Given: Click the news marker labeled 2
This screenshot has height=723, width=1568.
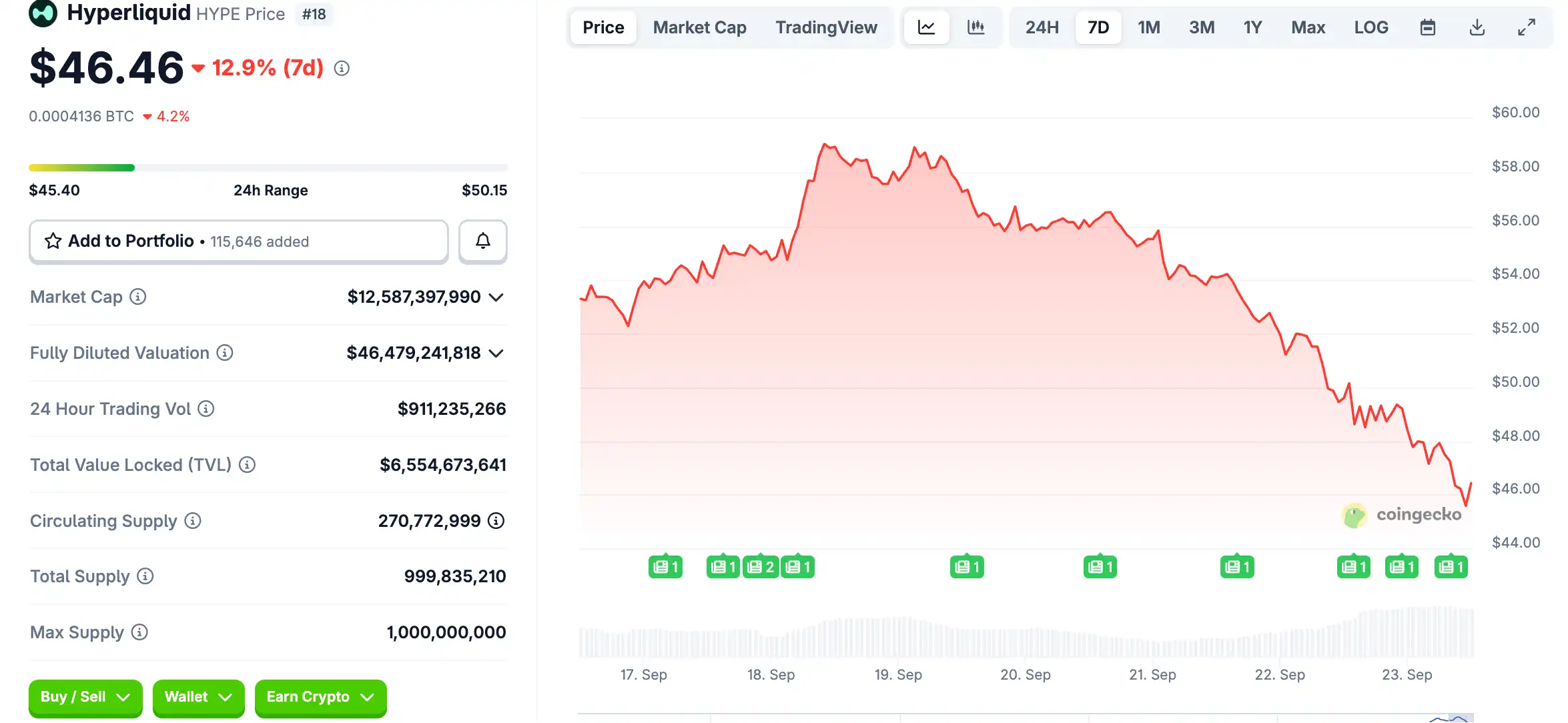Looking at the screenshot, I should point(761,567).
